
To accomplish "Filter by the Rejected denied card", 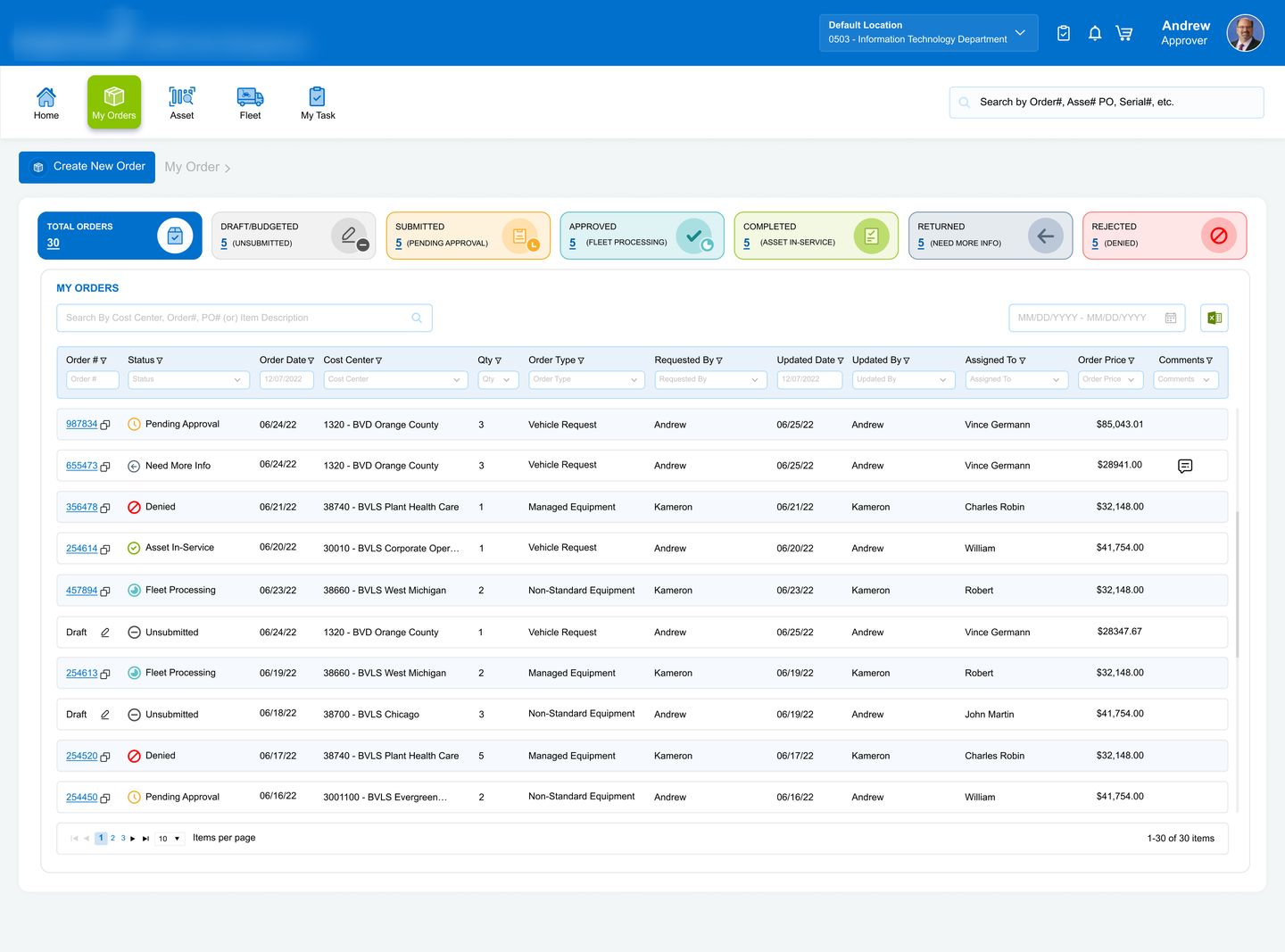I will (x=1165, y=236).
